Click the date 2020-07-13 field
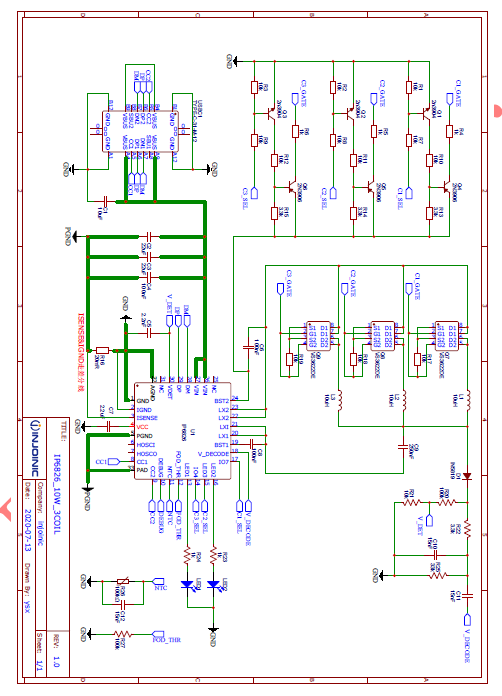 (28, 530)
